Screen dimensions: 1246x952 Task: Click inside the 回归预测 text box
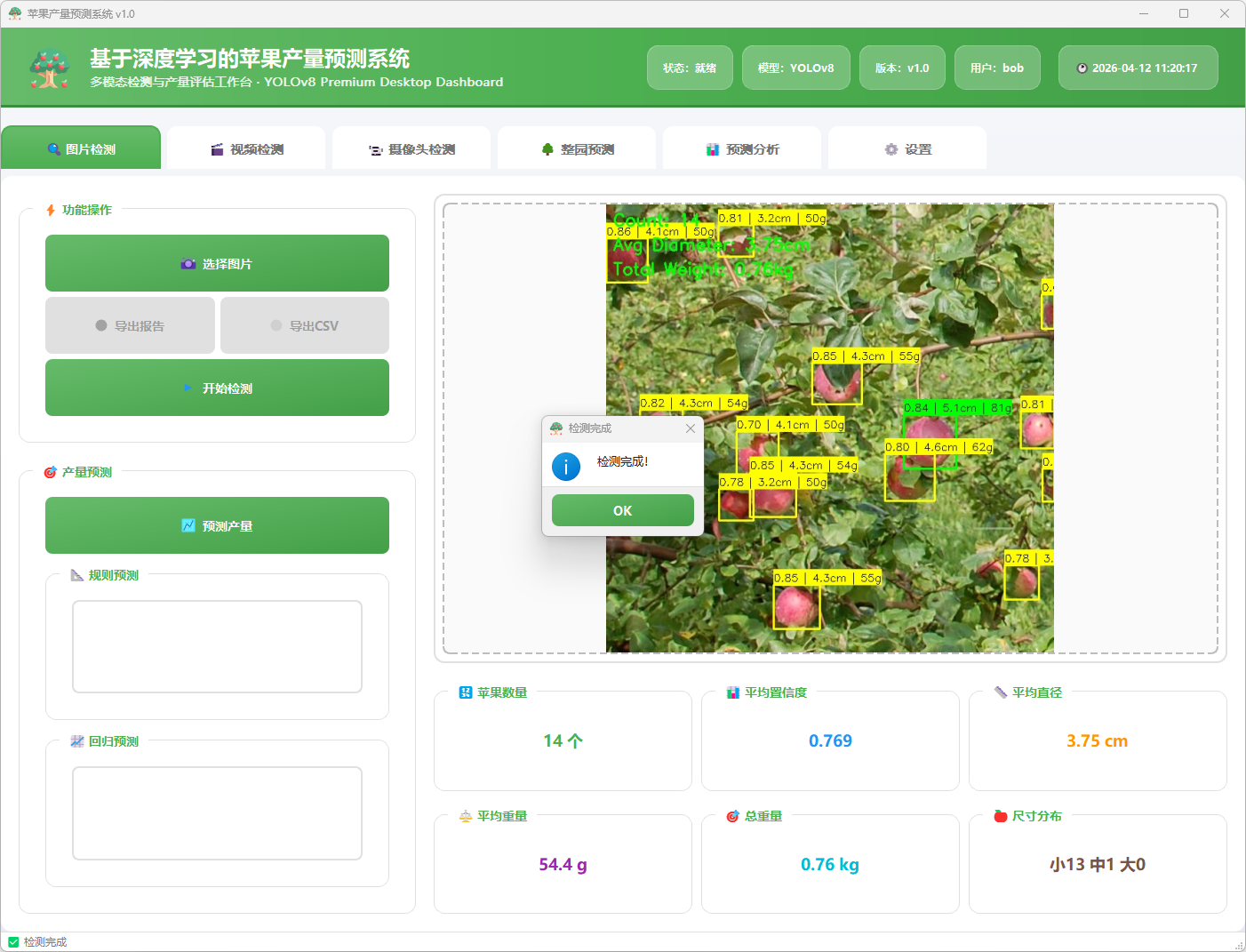click(217, 813)
